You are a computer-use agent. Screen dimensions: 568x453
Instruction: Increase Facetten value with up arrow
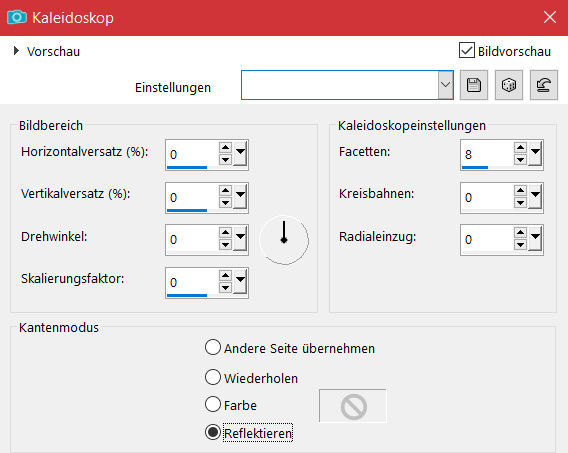click(520, 147)
